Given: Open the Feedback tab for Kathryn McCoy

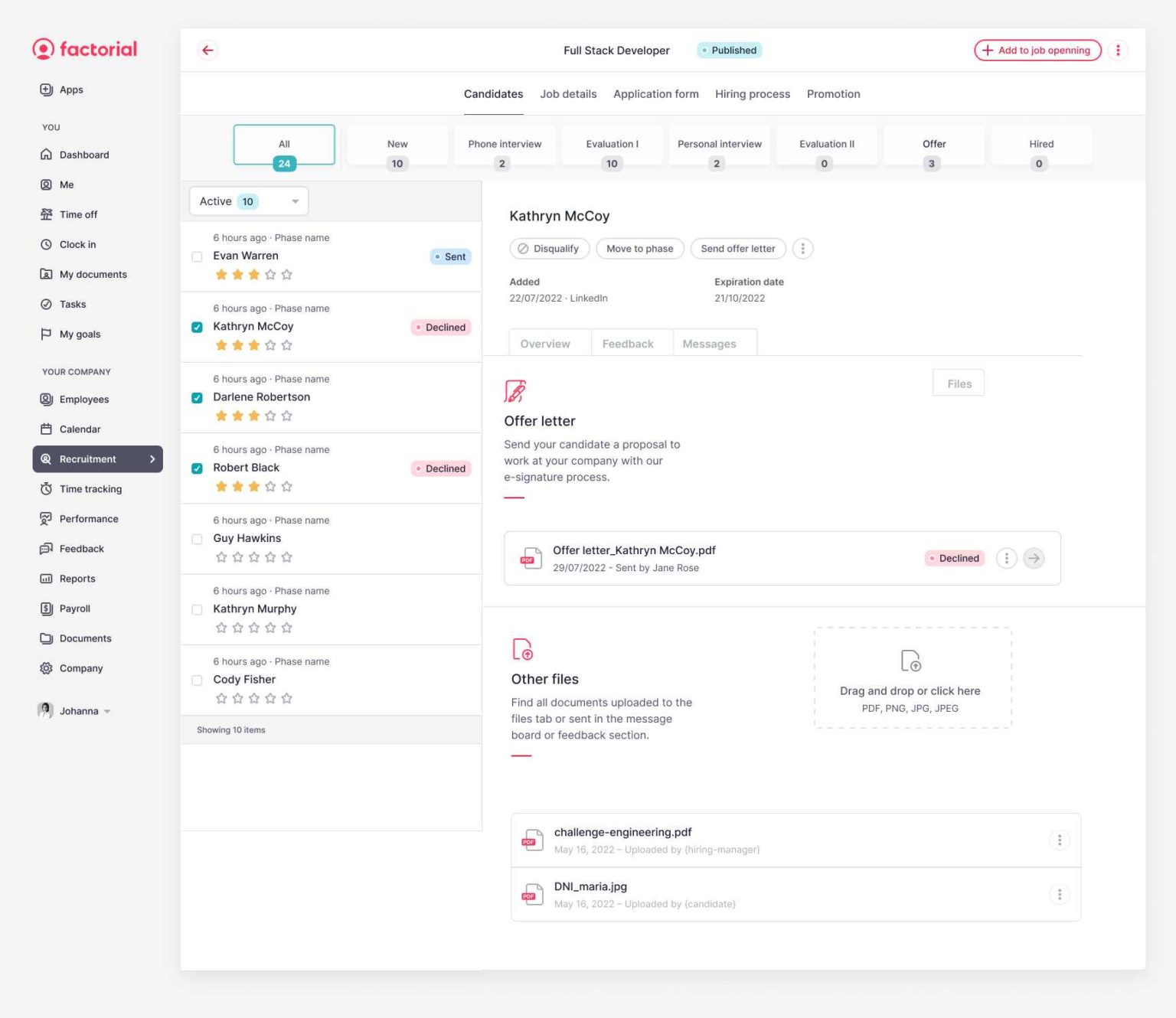Looking at the screenshot, I should click(627, 344).
